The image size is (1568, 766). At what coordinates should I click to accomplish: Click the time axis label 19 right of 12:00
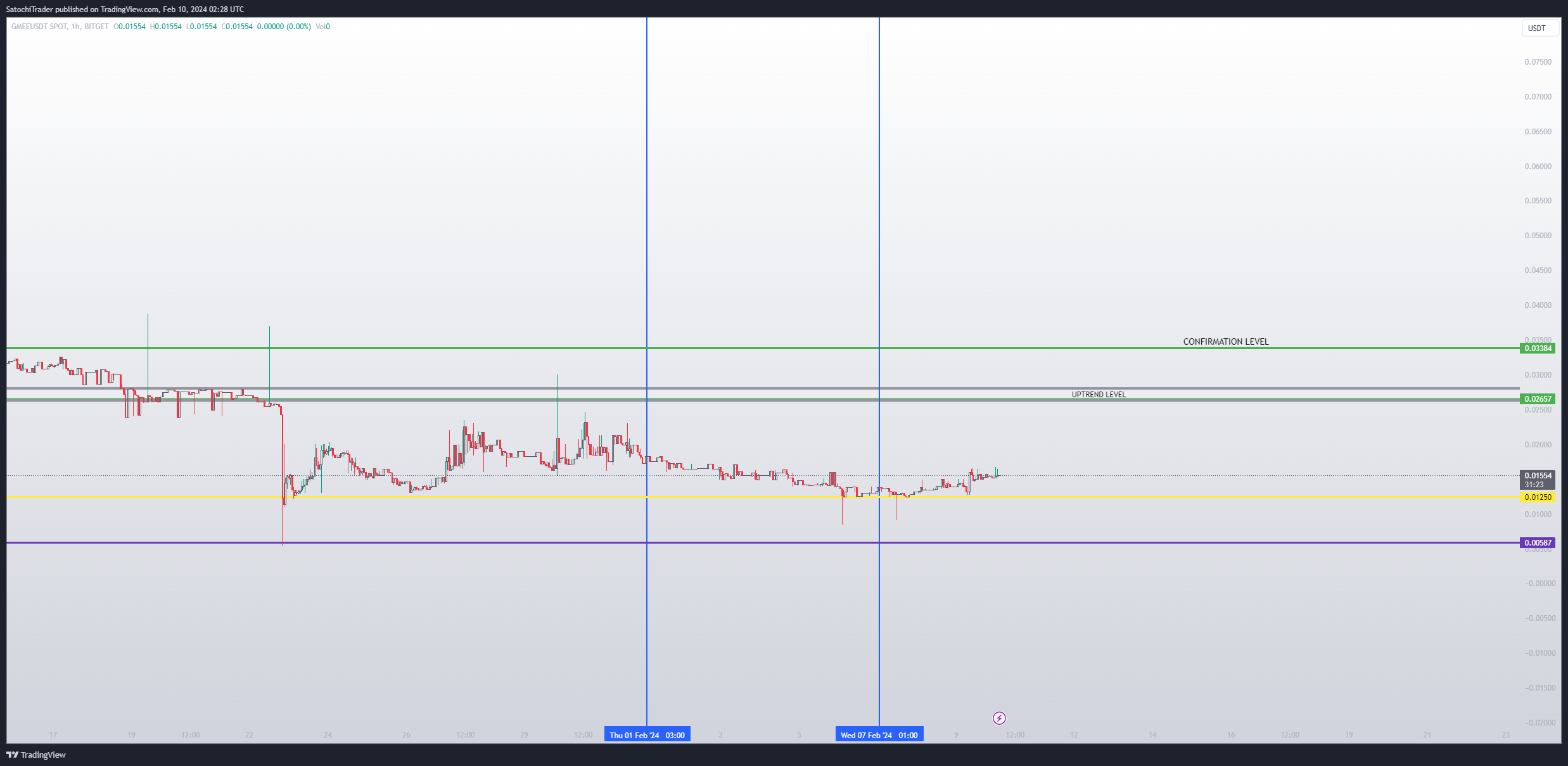pyautogui.click(x=1349, y=735)
